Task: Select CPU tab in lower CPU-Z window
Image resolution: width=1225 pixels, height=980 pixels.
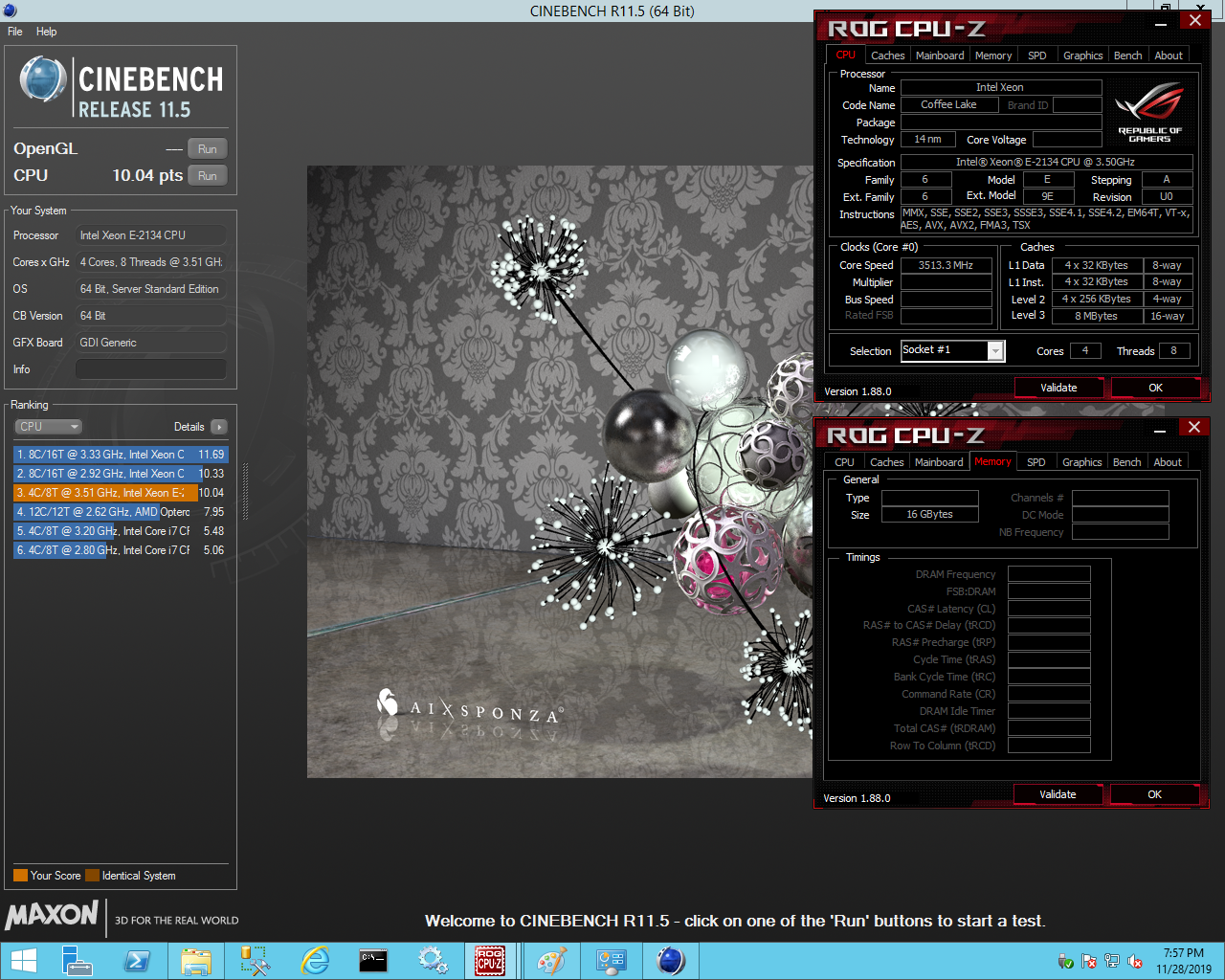Action: point(844,462)
